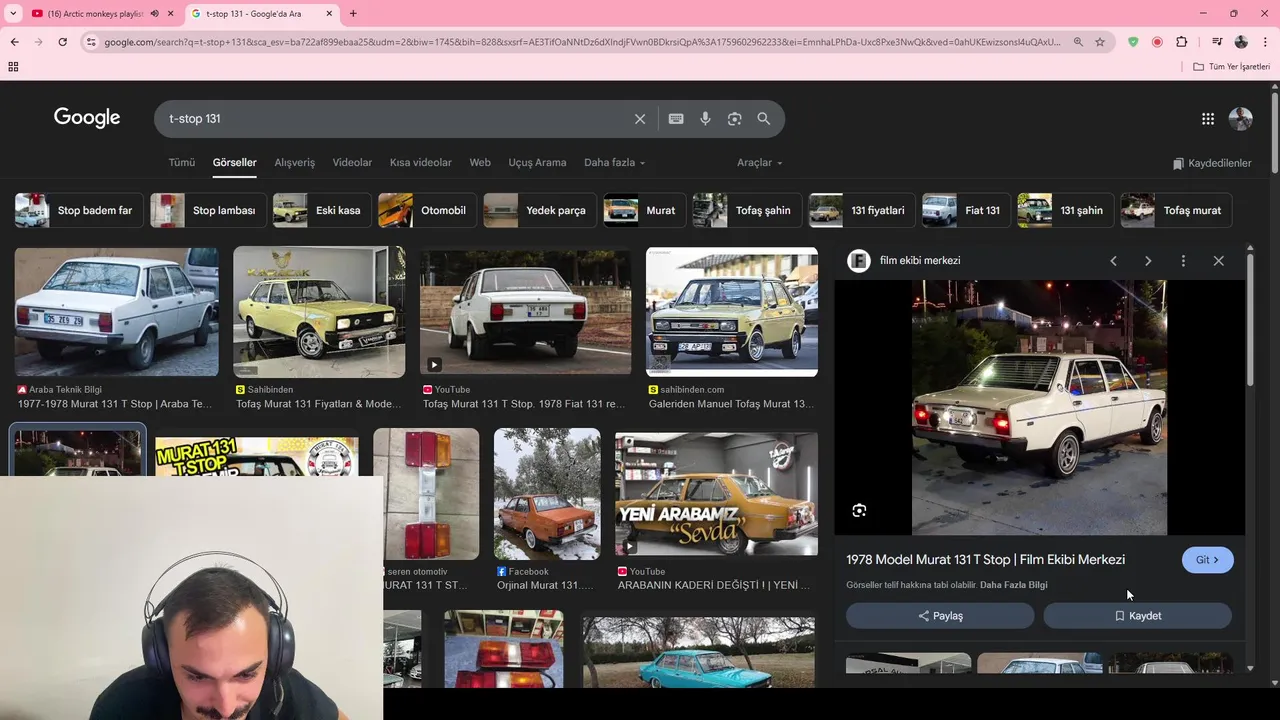This screenshot has width=1280, height=720.
Task: Show previous image in preview panel
Action: [1113, 261]
